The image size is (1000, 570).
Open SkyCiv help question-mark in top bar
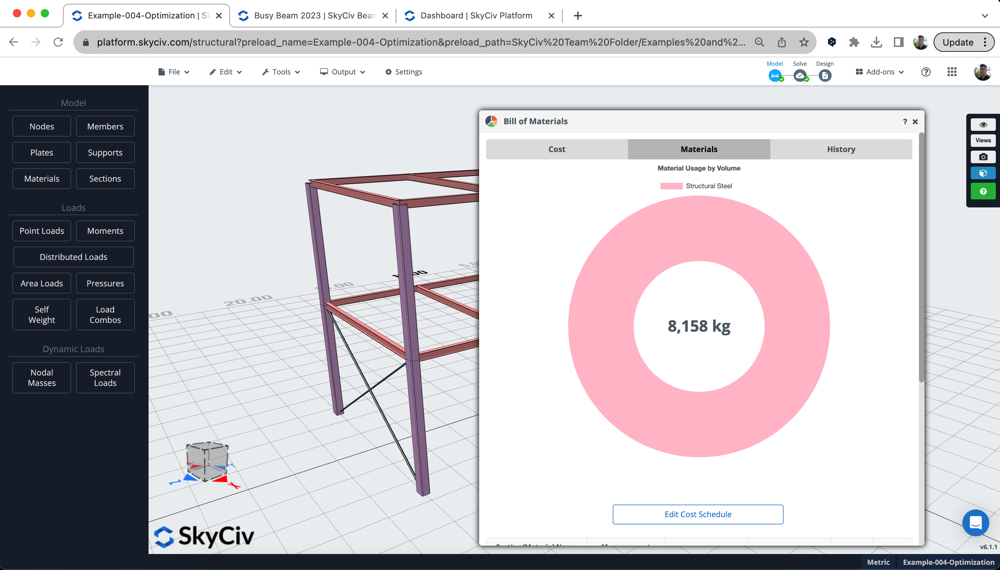[925, 72]
